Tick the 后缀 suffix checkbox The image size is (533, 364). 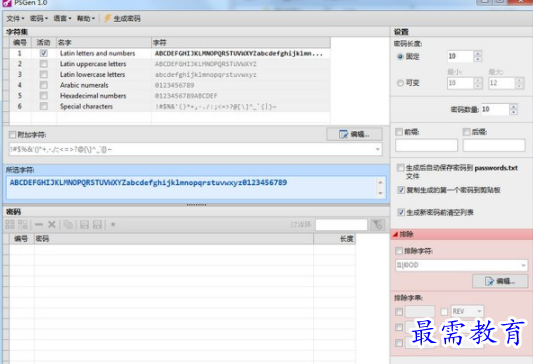coord(466,132)
